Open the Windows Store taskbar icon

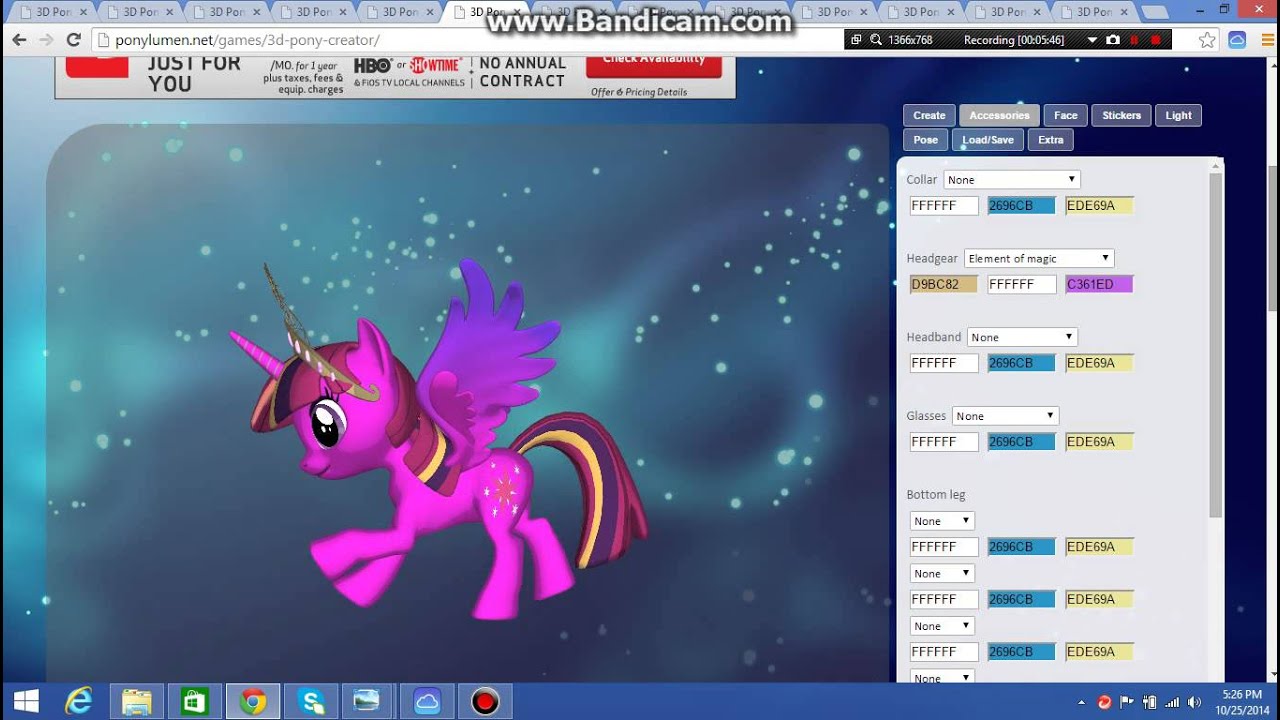[194, 701]
